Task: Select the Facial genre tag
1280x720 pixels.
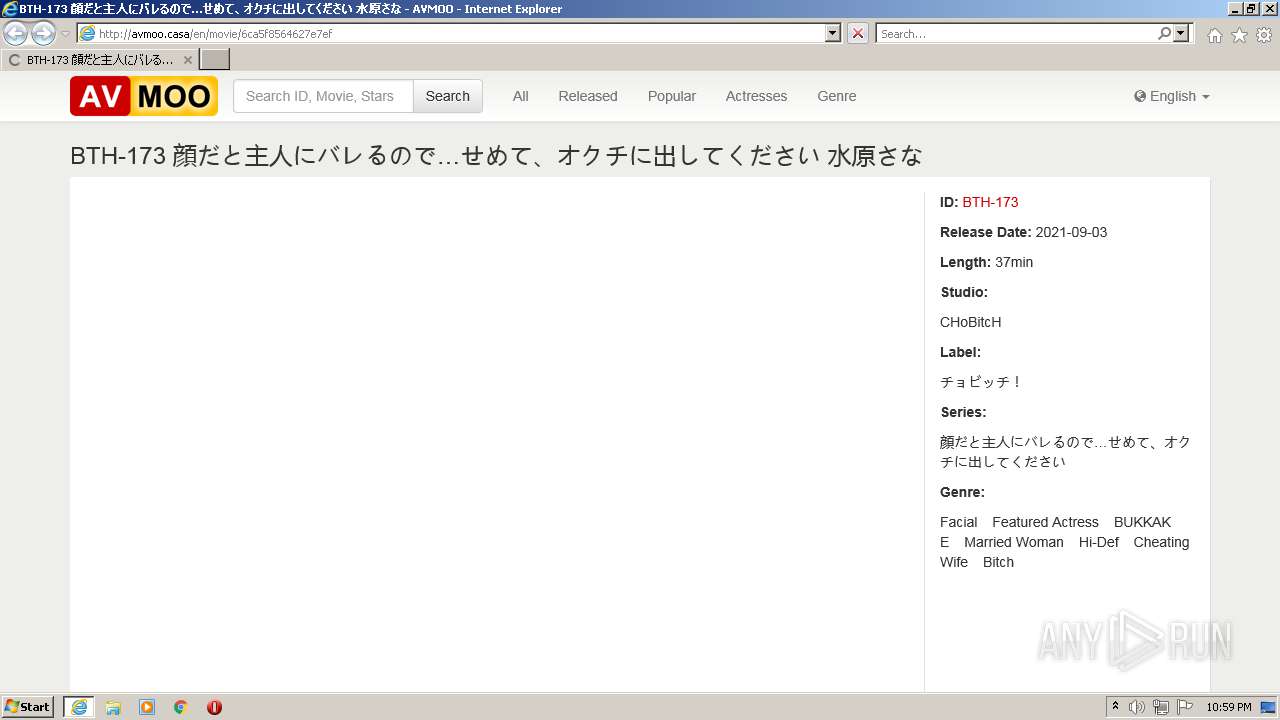Action: [958, 522]
